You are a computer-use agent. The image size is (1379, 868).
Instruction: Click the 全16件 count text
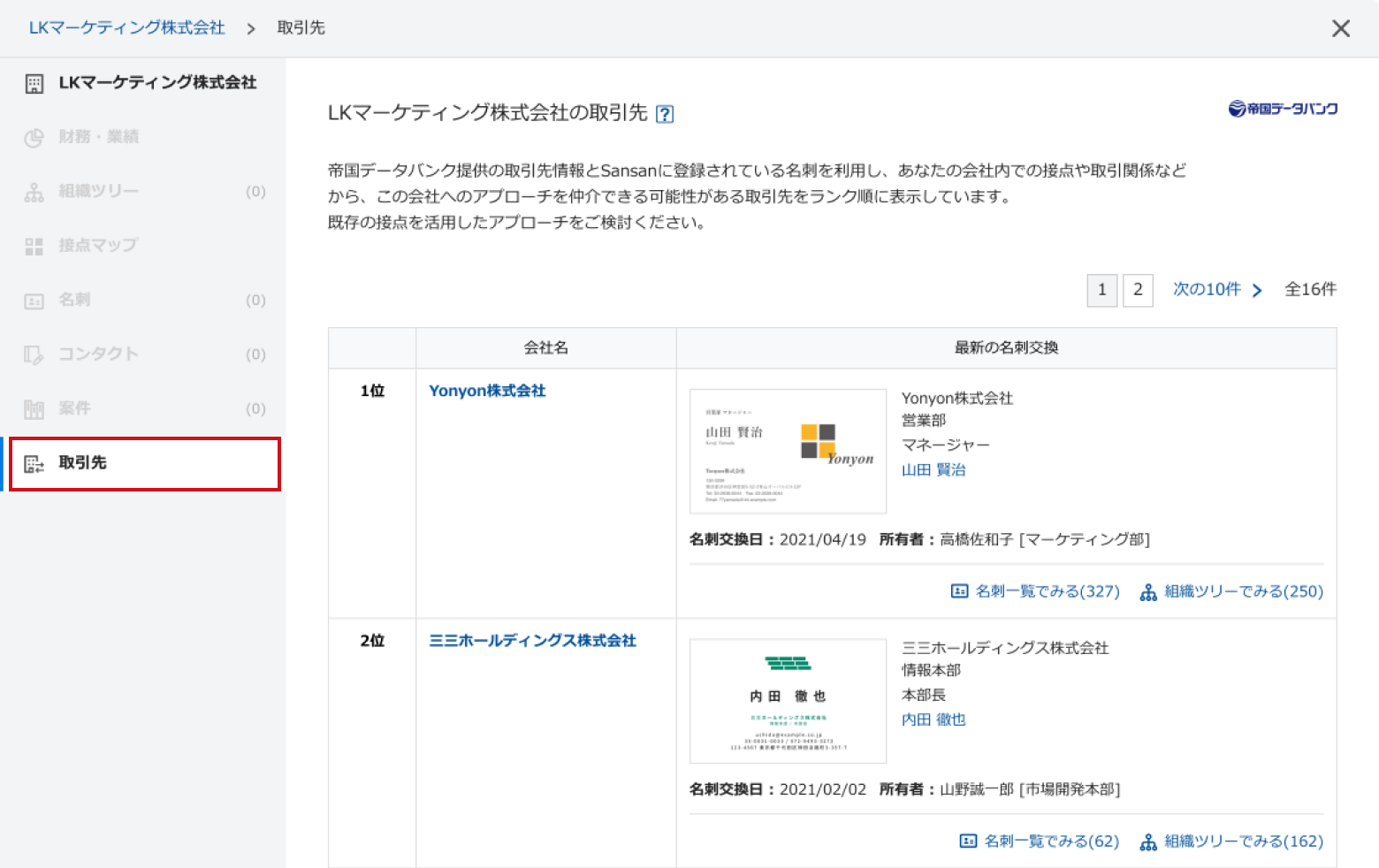1310,290
